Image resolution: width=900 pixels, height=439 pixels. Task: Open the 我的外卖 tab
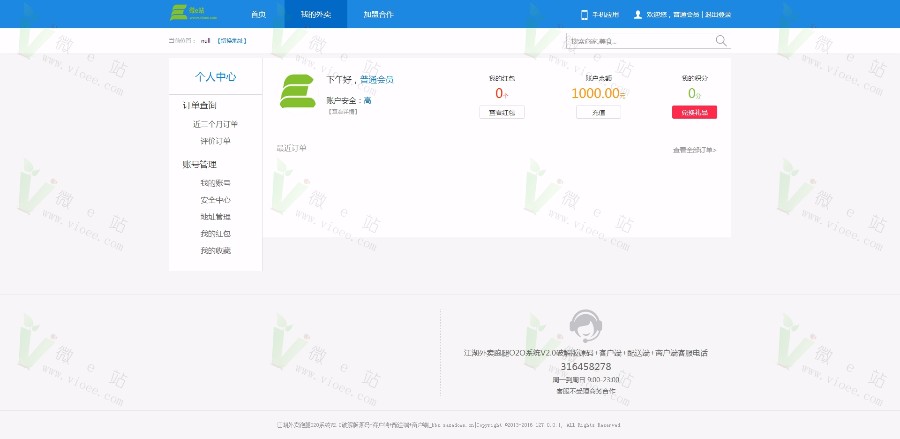point(316,14)
